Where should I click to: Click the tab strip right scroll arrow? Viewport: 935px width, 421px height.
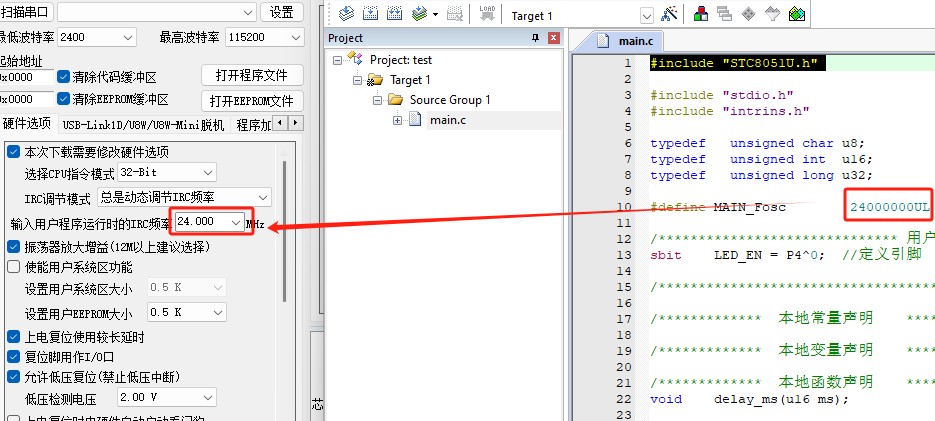(296, 123)
